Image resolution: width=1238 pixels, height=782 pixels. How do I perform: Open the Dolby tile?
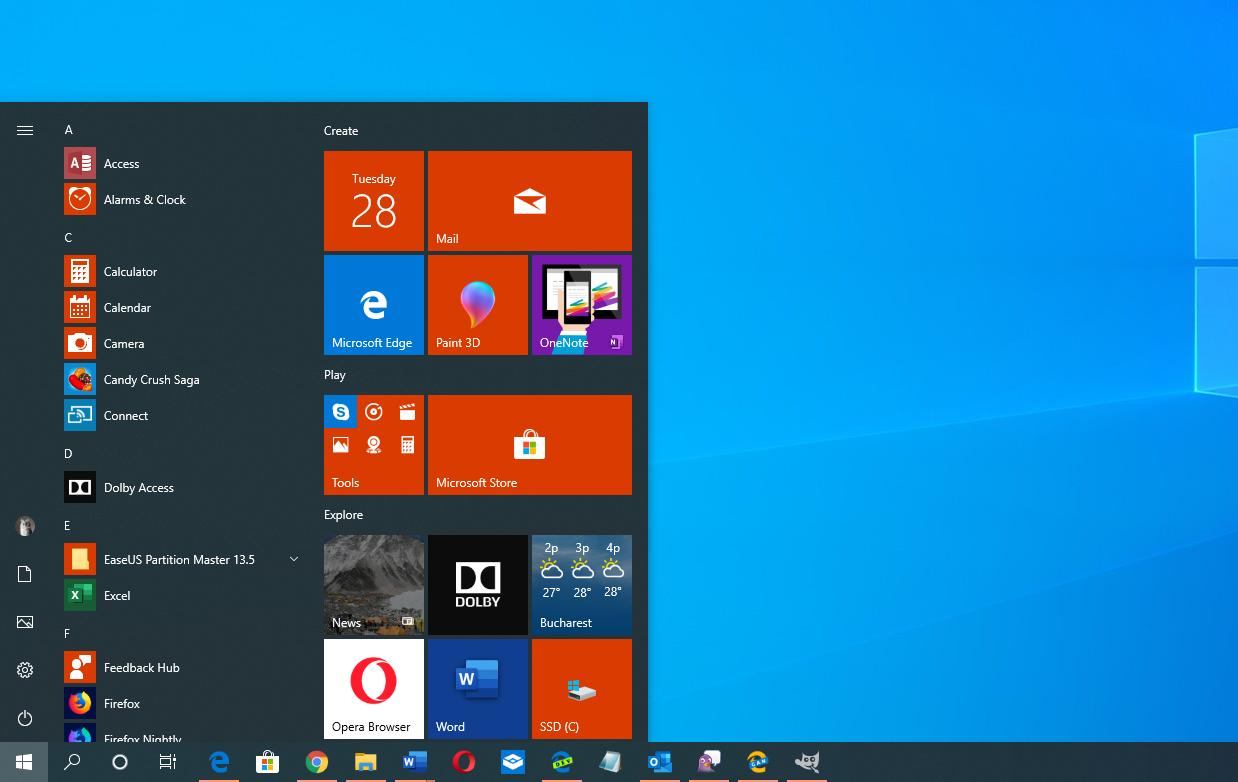(x=478, y=585)
